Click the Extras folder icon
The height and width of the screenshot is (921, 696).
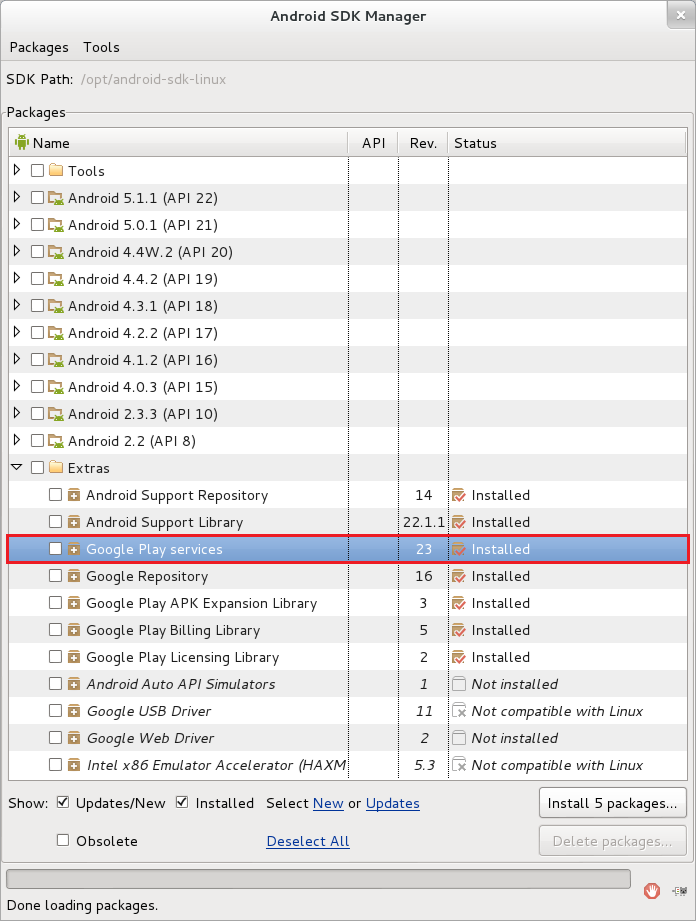coord(56,468)
